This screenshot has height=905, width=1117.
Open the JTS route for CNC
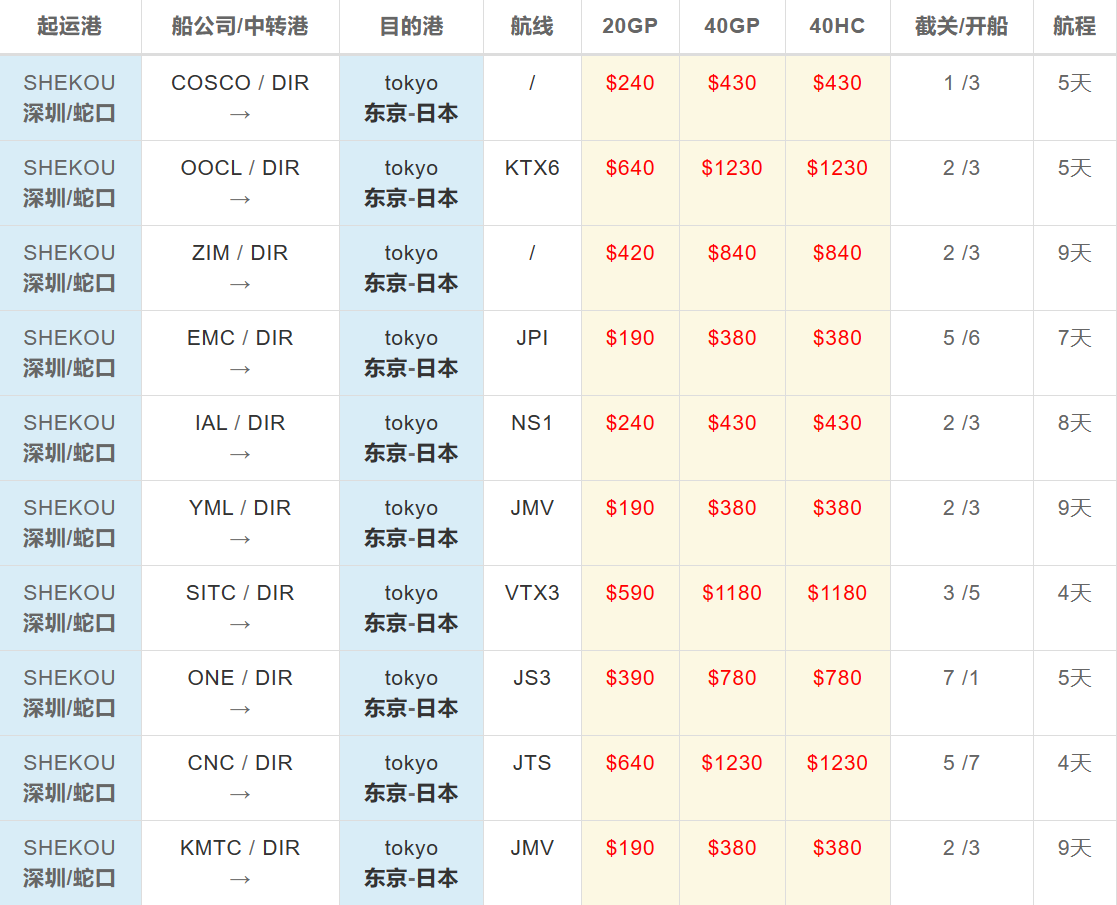532,763
